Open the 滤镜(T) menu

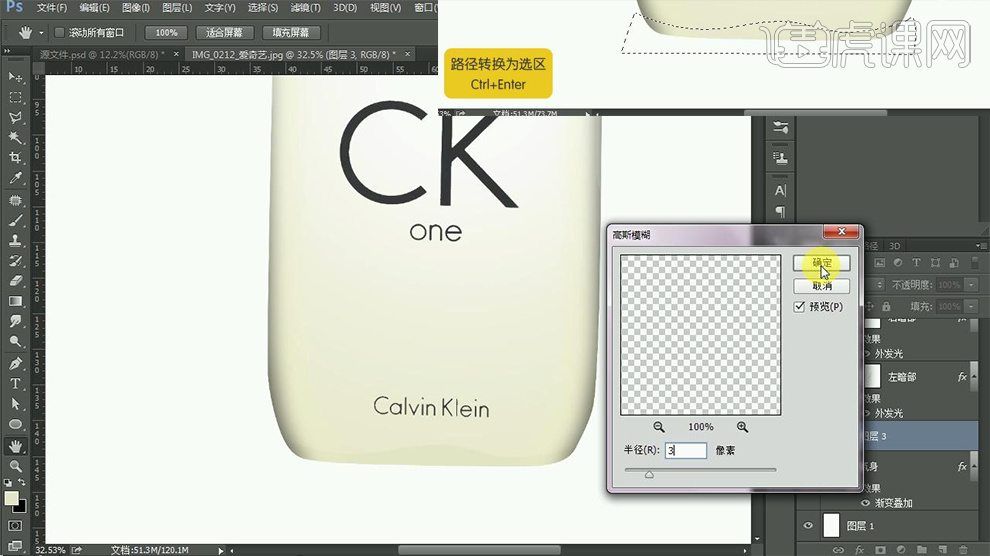click(x=306, y=8)
